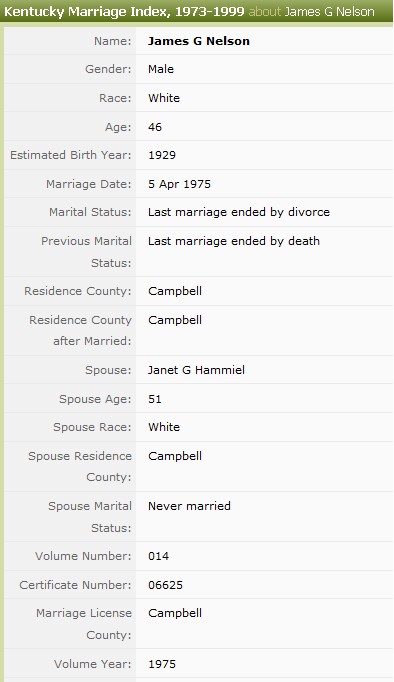Click the Certificate Number 06625
Image resolution: width=394 pixels, height=682 pixels.
[165, 585]
